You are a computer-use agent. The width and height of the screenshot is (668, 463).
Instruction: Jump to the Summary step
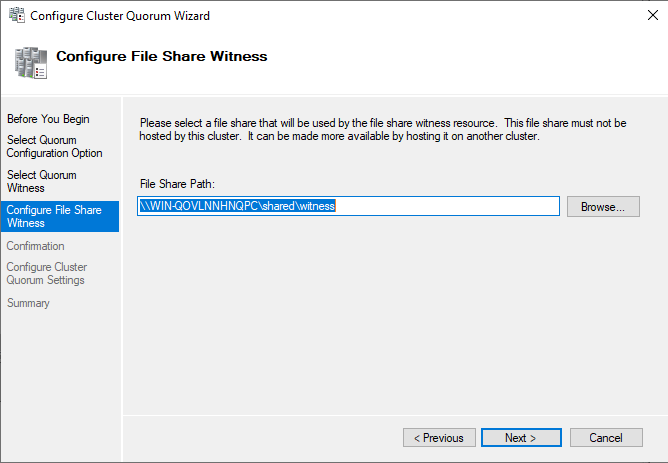coord(28,303)
